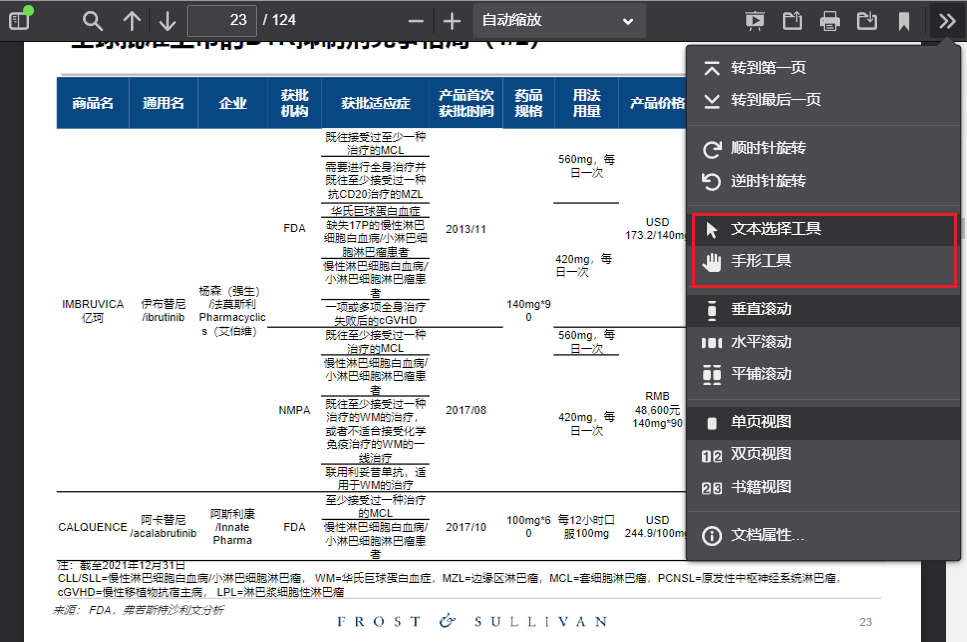The width and height of the screenshot is (967, 642).
Task: Download the PDF document
Action: (x=867, y=20)
